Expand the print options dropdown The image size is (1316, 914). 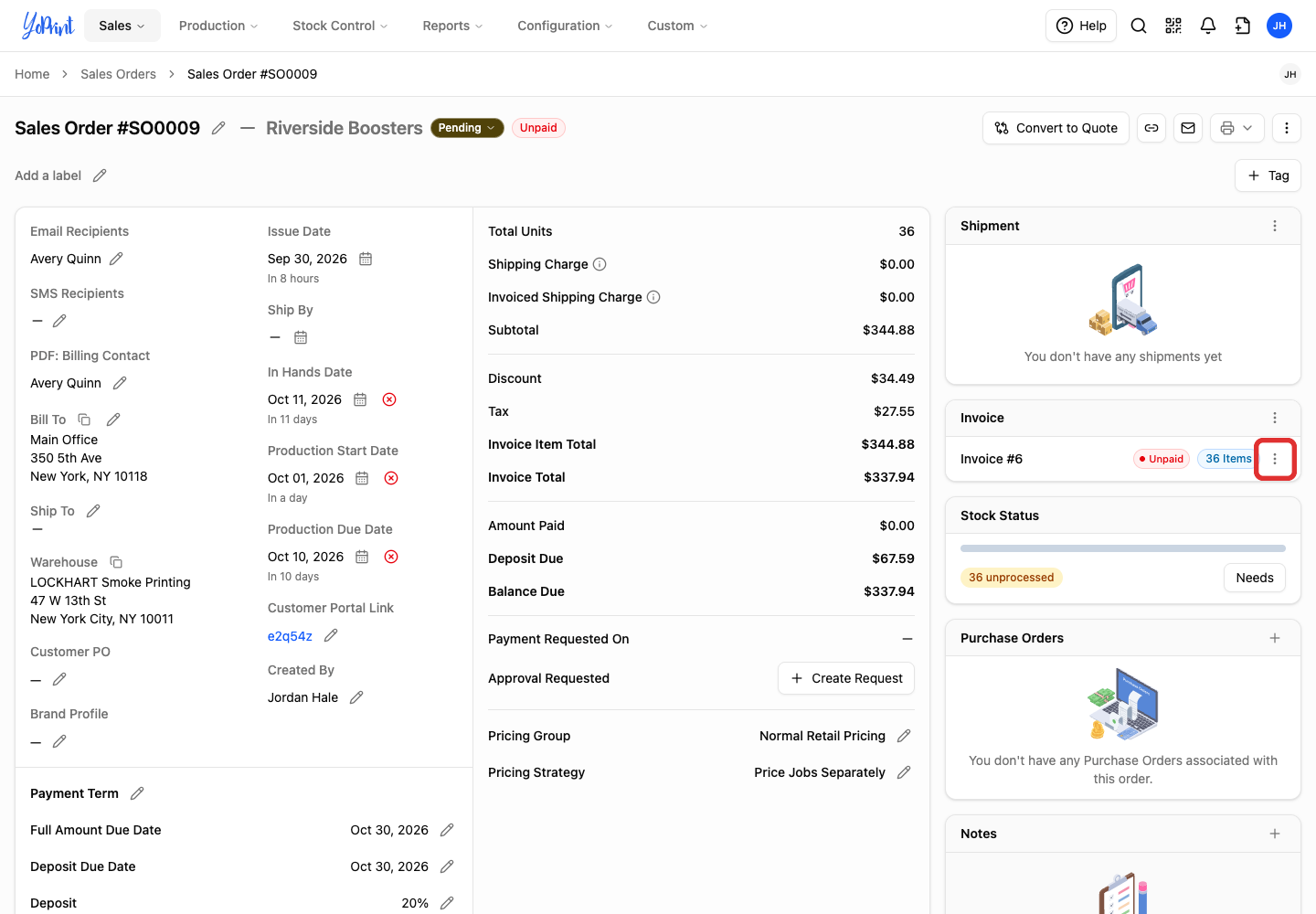(x=1237, y=128)
